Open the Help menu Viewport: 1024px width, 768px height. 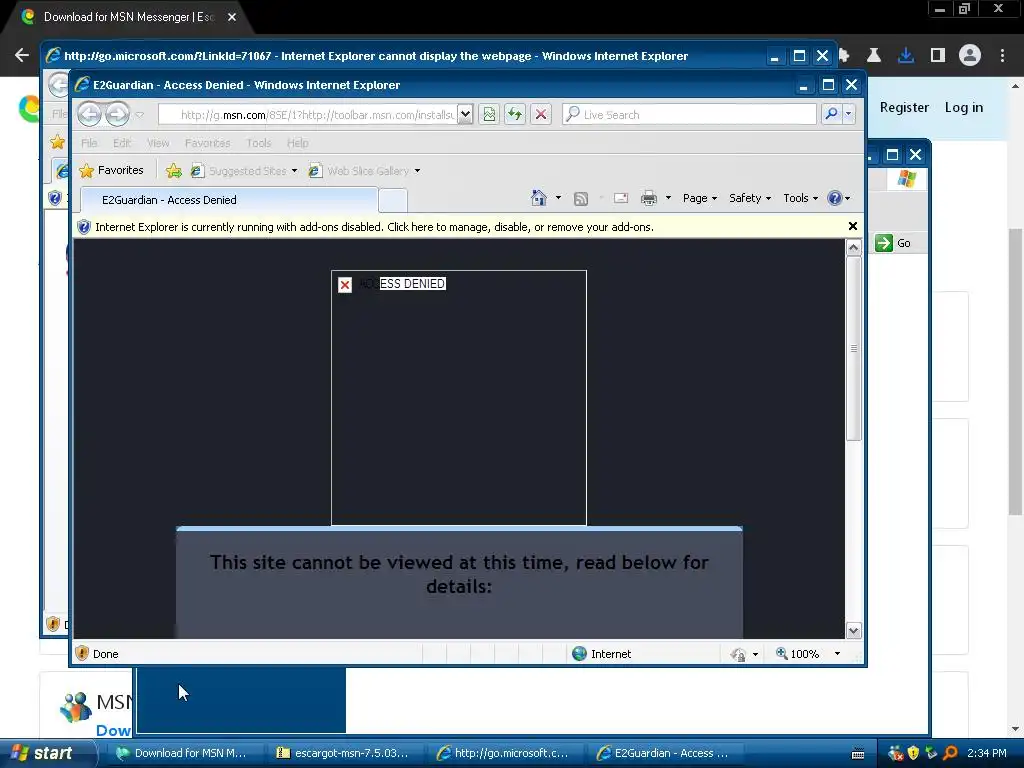click(x=298, y=143)
